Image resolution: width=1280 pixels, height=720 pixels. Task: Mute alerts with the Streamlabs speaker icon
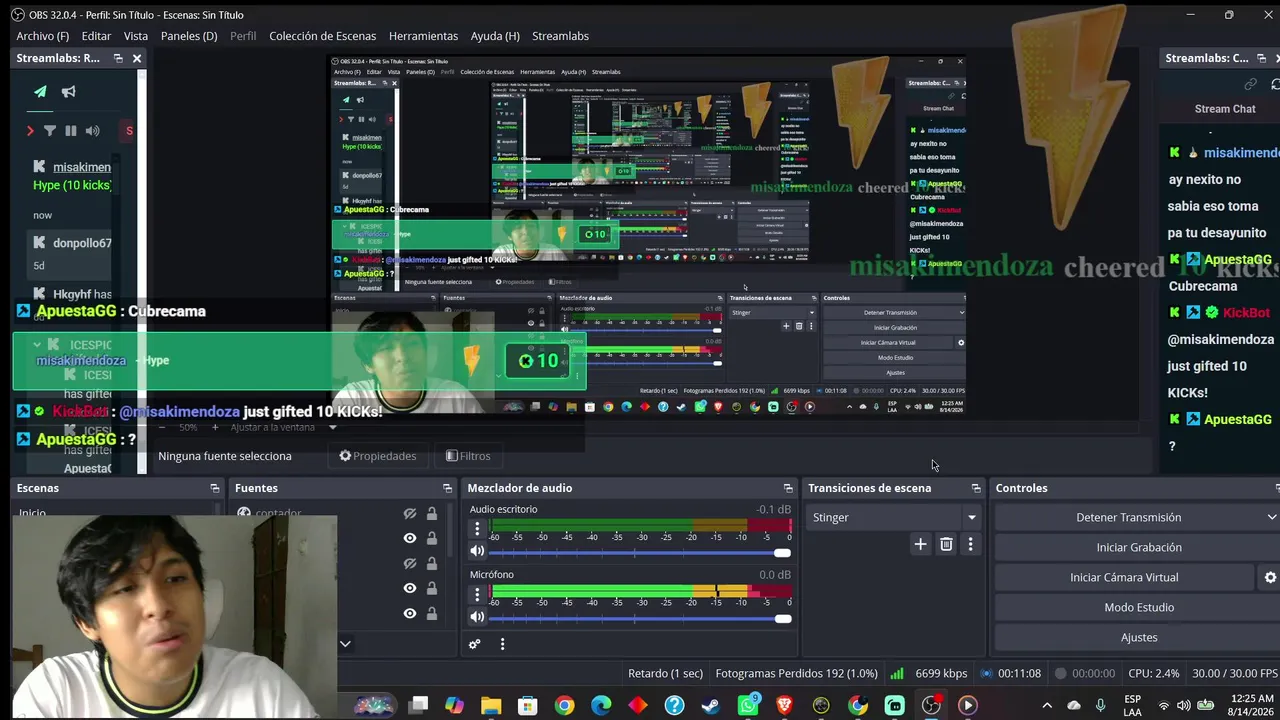click(93, 131)
